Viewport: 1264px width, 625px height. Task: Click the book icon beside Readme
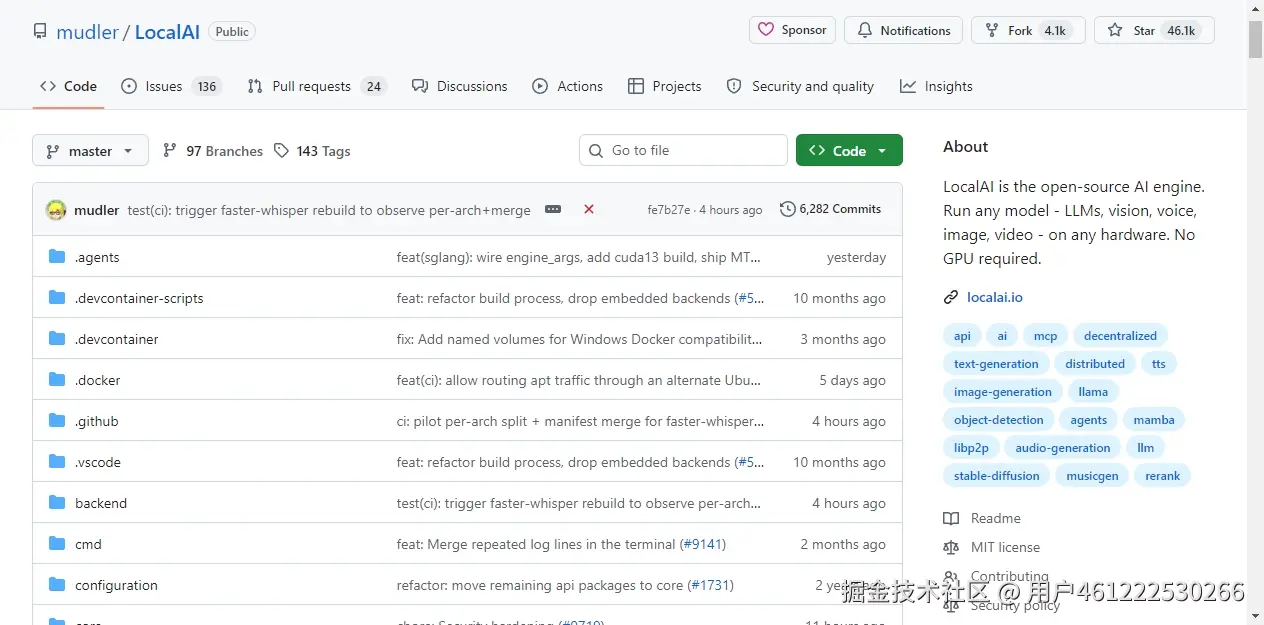pos(951,518)
